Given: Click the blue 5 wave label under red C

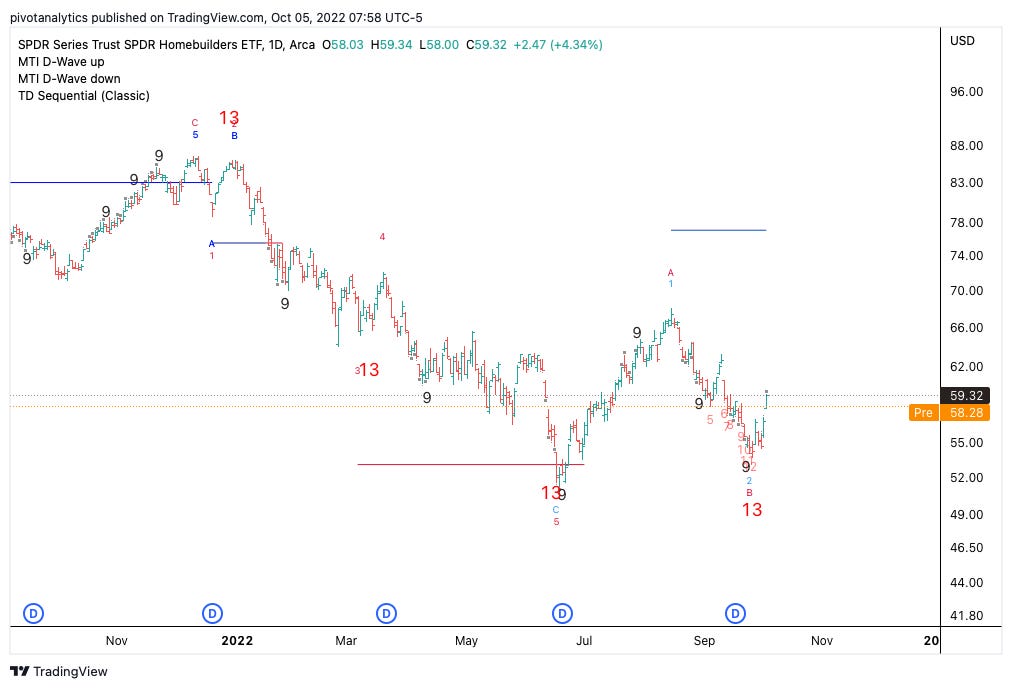Looking at the screenshot, I should point(195,135).
